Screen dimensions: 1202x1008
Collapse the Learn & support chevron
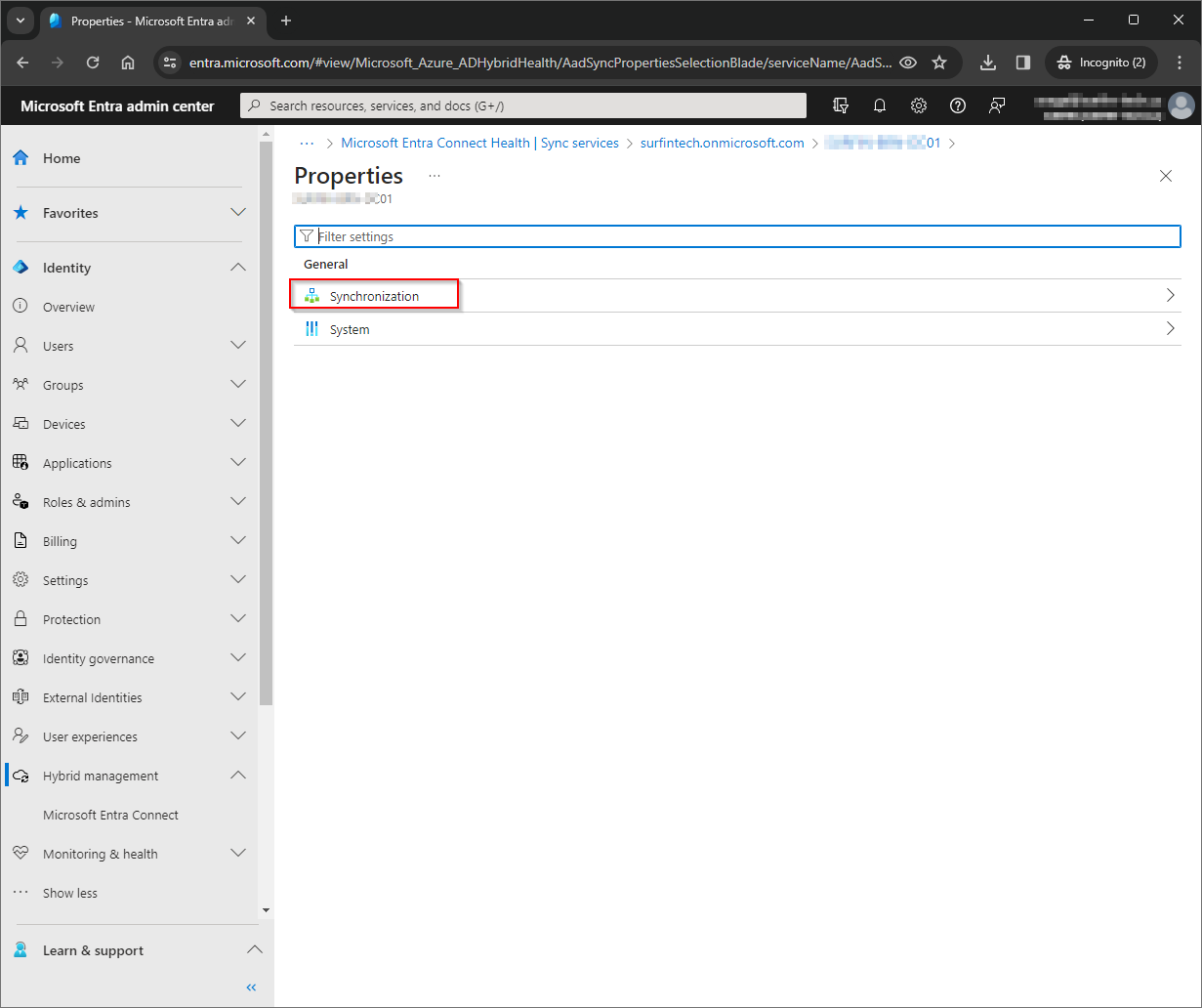pyautogui.click(x=254, y=950)
